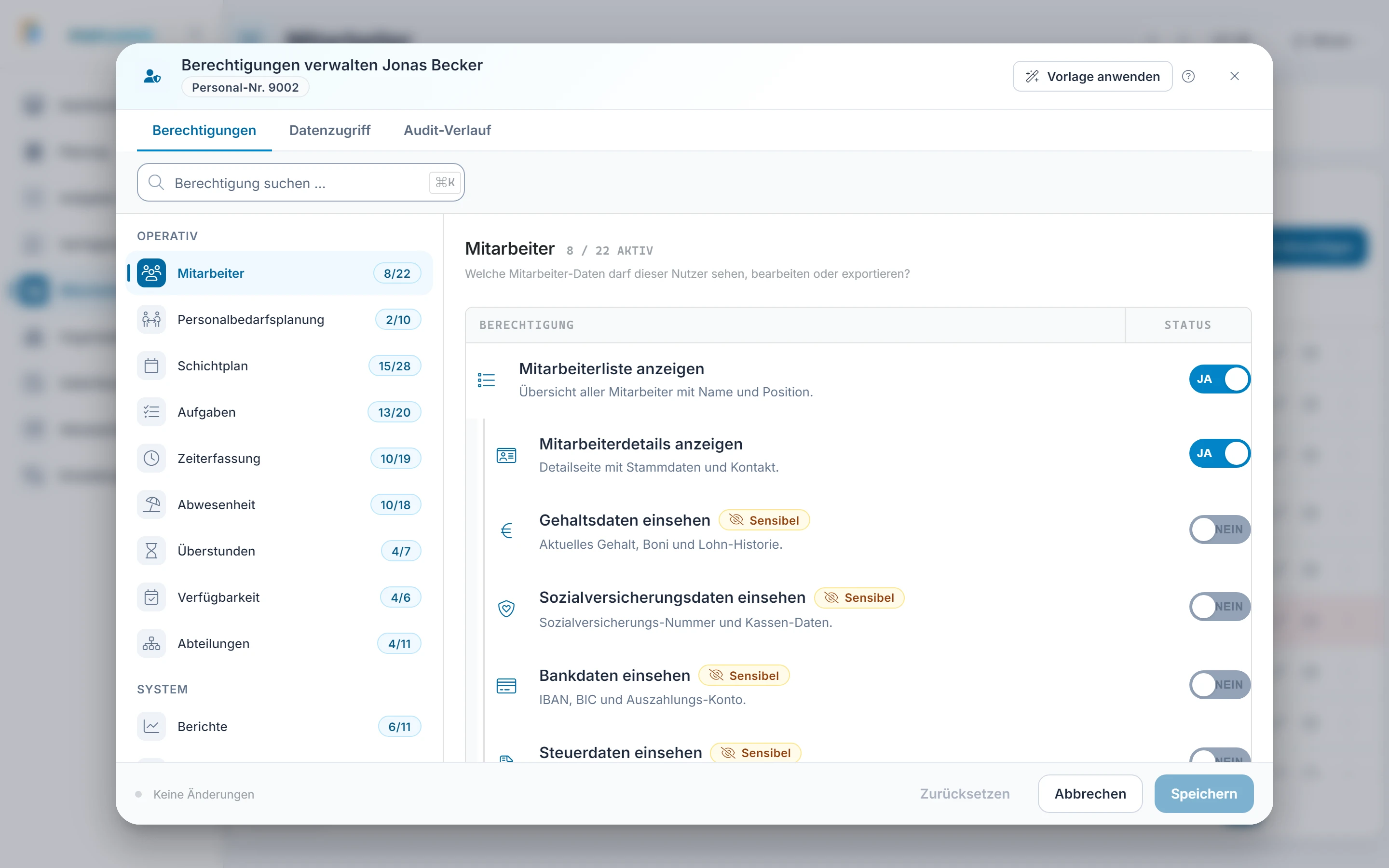This screenshot has height=868, width=1389.
Task: Click Vorlage anwenden button
Action: [1092, 76]
